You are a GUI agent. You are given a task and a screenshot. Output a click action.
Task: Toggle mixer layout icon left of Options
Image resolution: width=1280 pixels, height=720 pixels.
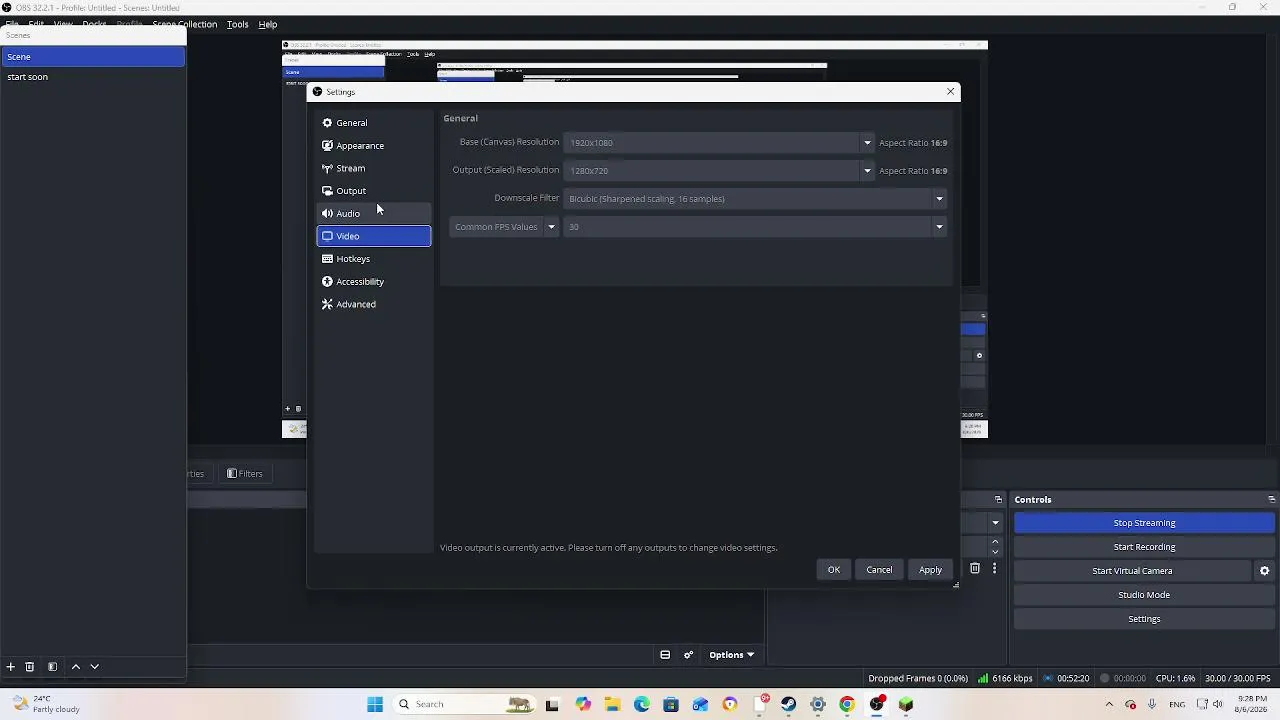click(665, 655)
